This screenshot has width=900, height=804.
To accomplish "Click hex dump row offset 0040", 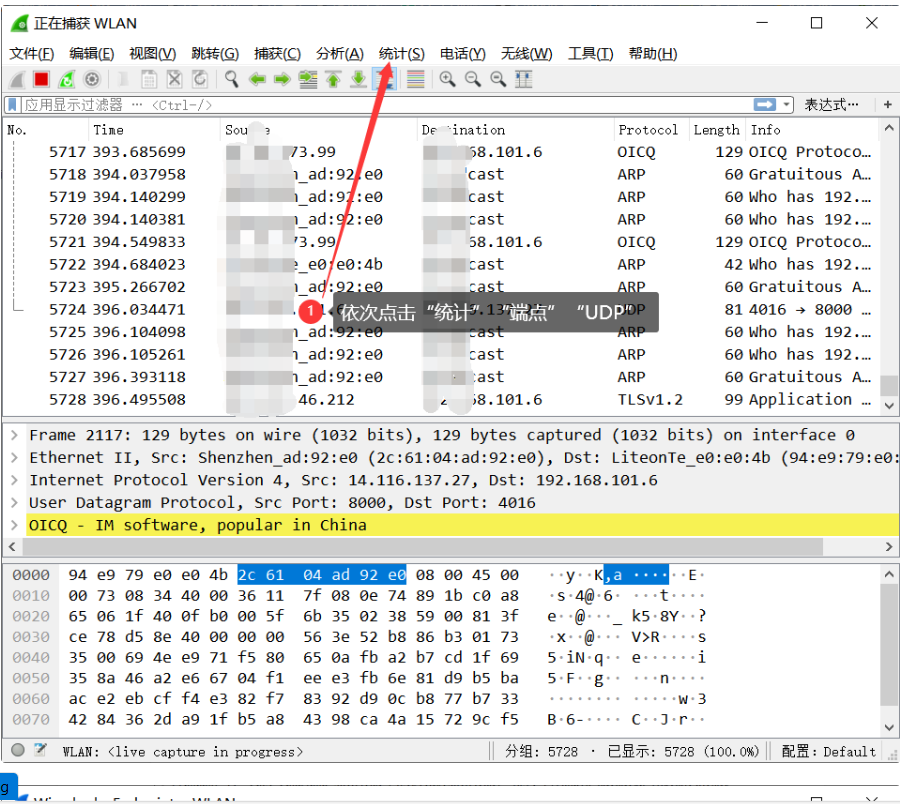I will click(x=31, y=658).
